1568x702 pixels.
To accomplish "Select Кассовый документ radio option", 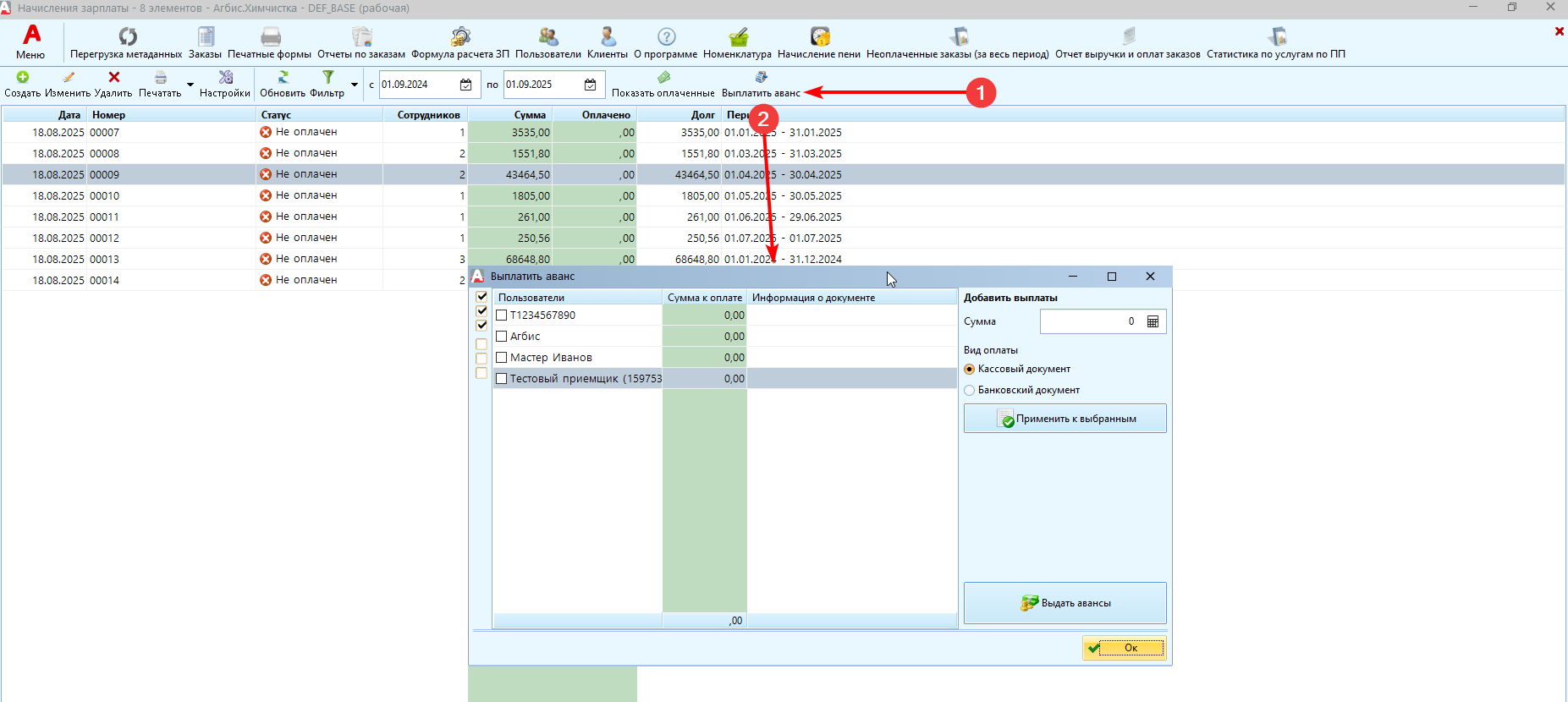I will pyautogui.click(x=970, y=369).
